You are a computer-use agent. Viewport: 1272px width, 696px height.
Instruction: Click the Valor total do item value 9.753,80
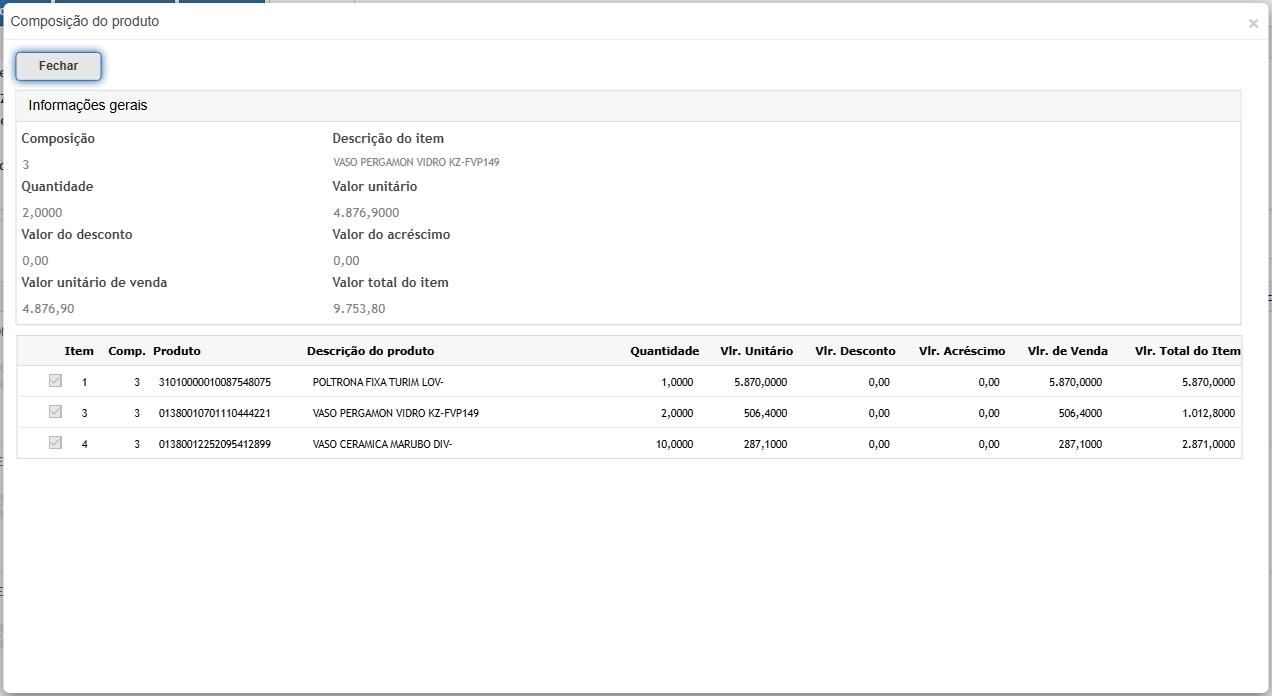click(x=359, y=308)
